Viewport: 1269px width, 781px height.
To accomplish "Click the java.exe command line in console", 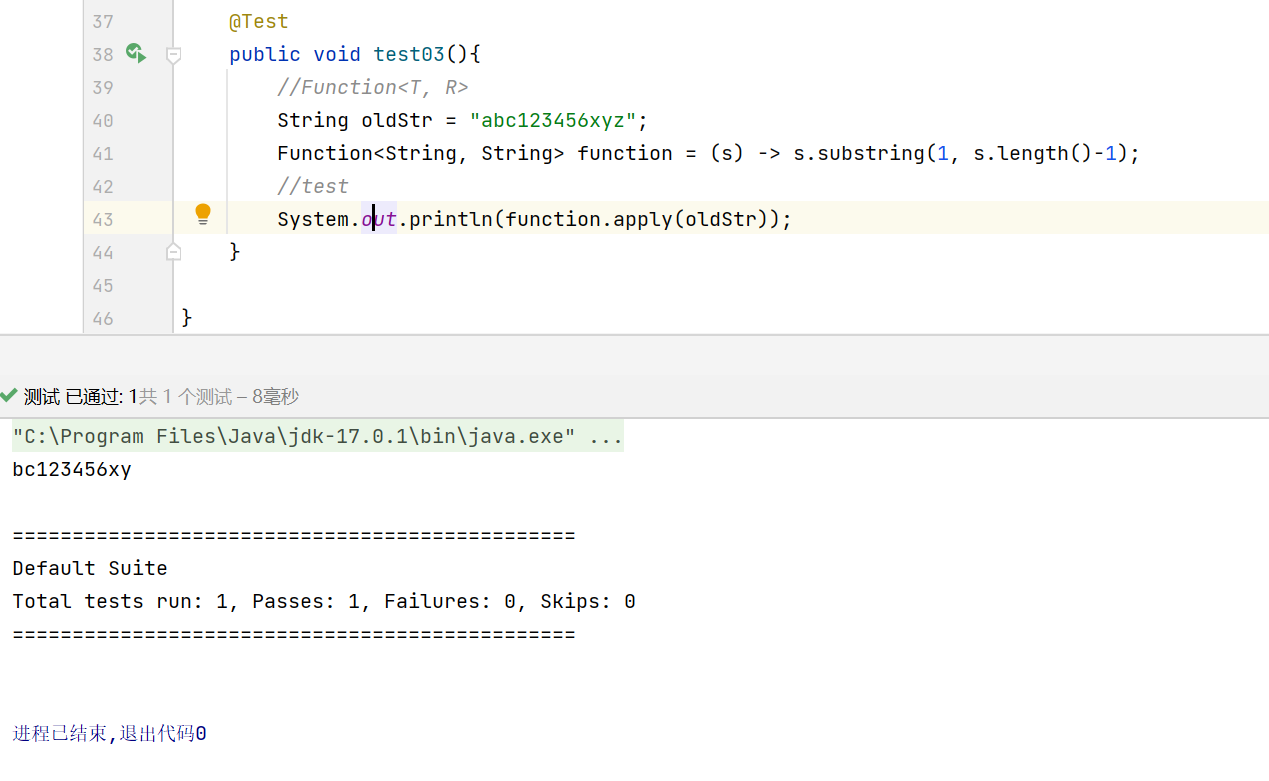I will (x=318, y=436).
